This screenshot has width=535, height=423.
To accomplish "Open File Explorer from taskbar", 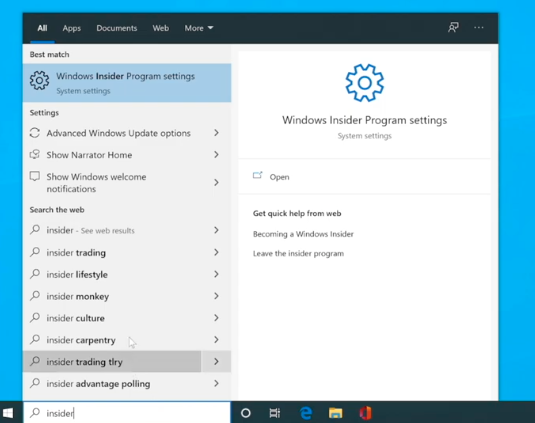I will (335, 413).
